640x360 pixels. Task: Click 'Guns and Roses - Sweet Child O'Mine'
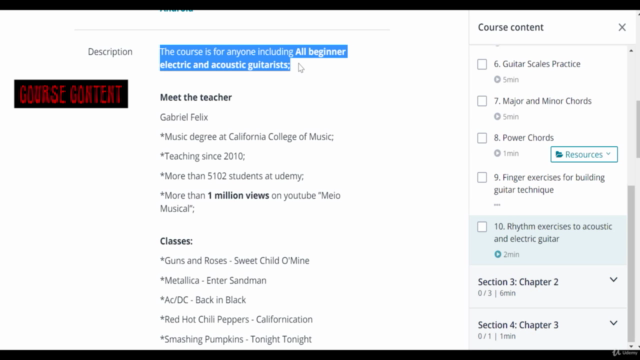(235, 260)
